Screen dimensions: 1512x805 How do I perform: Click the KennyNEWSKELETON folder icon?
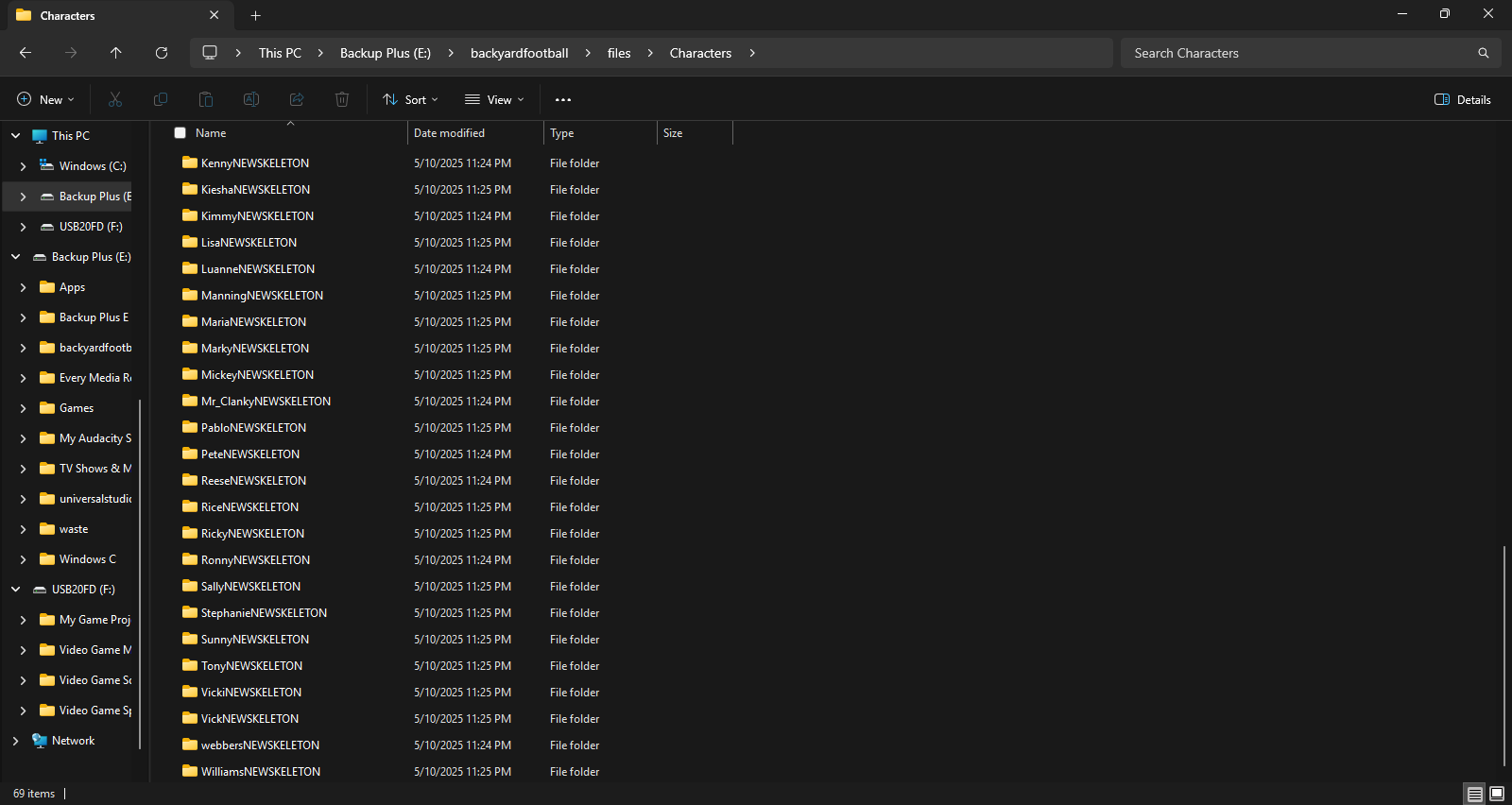190,163
